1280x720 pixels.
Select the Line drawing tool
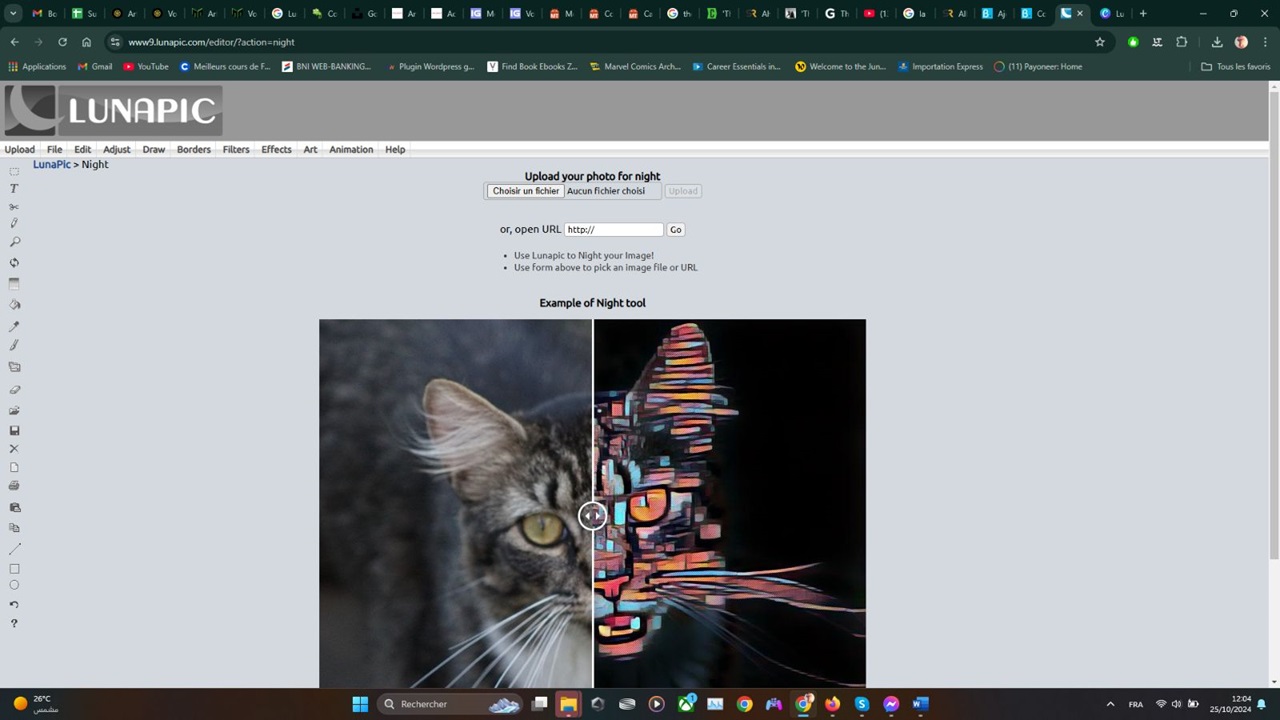(x=14, y=547)
